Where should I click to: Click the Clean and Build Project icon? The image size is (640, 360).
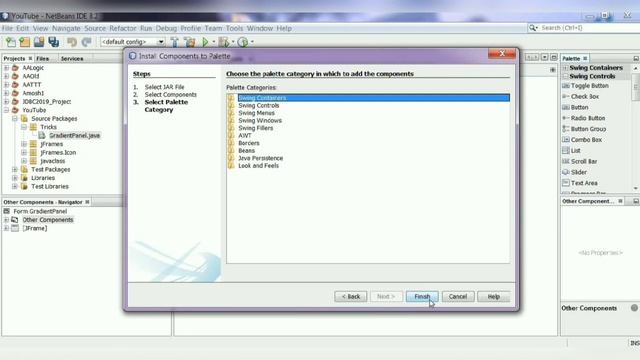tap(189, 42)
